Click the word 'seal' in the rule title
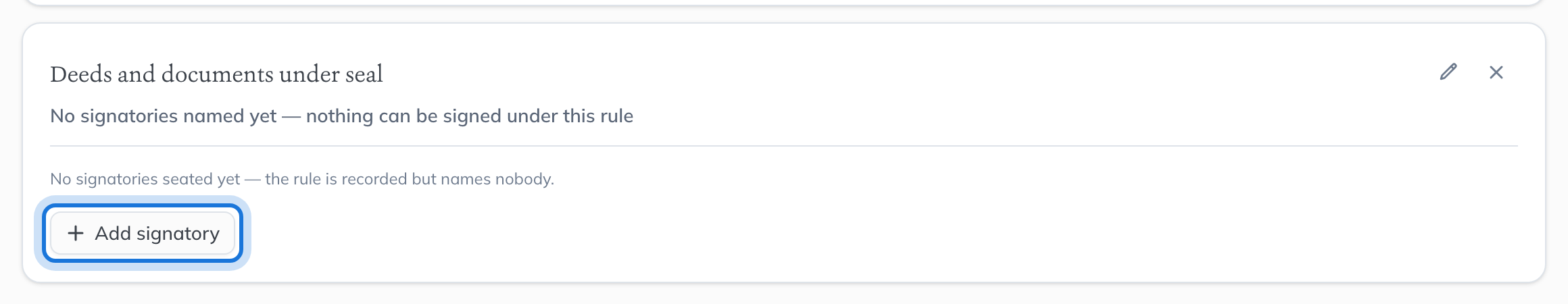1568x304 pixels. coord(364,74)
